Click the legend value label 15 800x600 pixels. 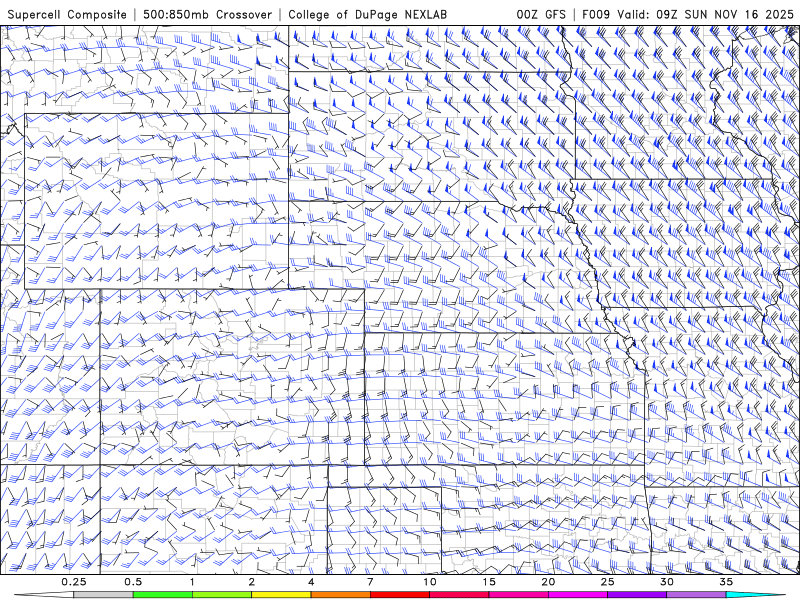click(489, 582)
